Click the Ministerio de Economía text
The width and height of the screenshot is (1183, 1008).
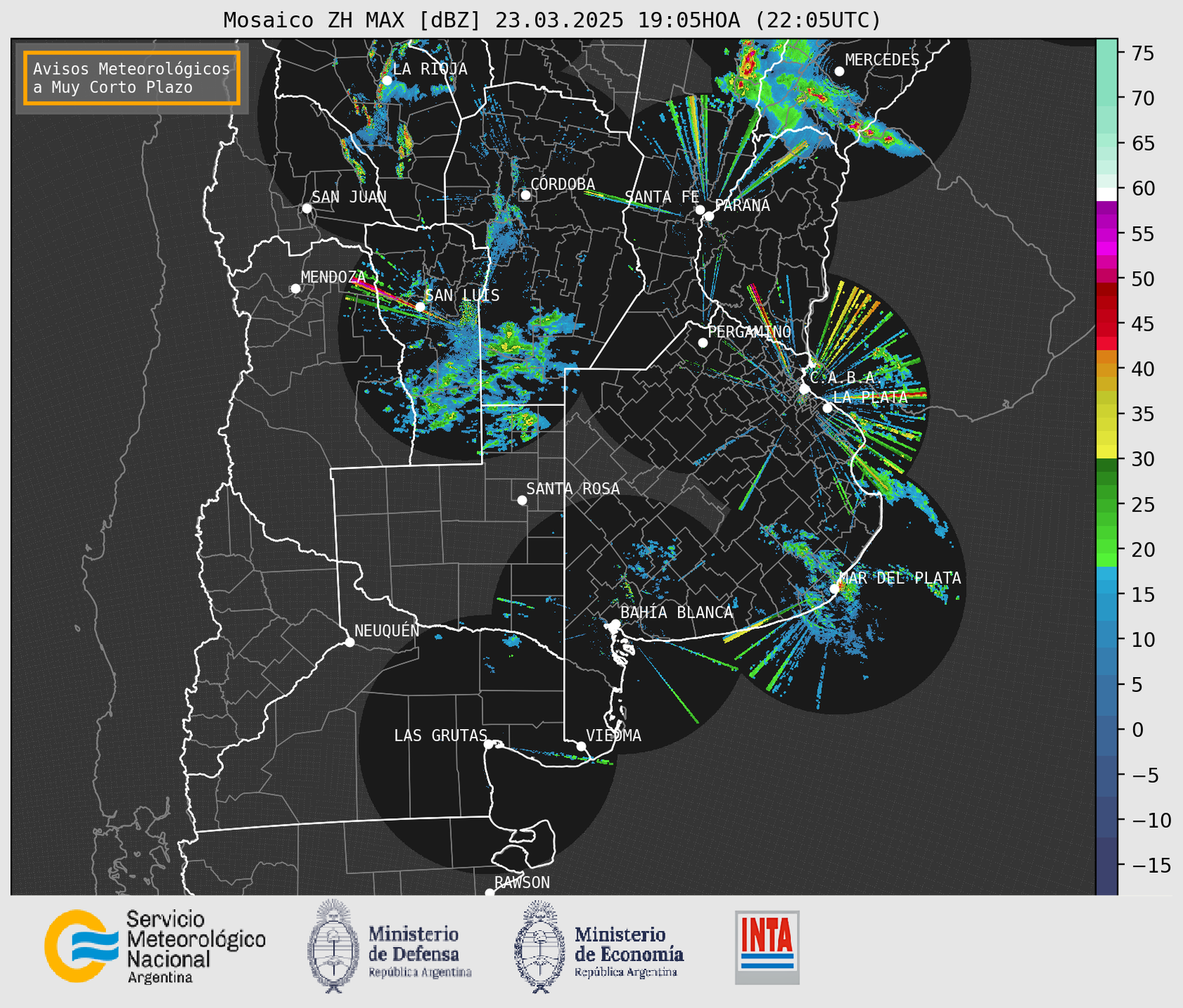click(x=629, y=951)
